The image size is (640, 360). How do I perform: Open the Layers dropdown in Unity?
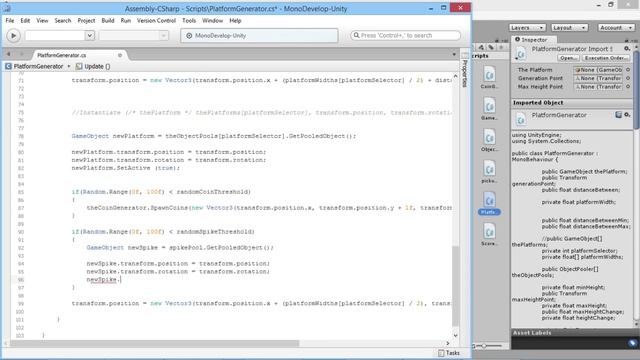pos(527,28)
